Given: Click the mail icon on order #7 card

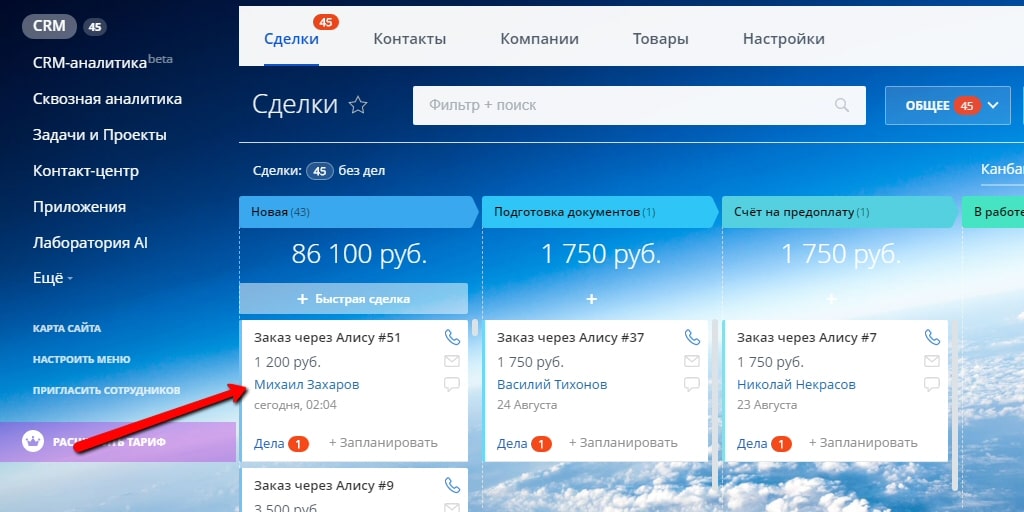Looking at the screenshot, I should tap(933, 361).
